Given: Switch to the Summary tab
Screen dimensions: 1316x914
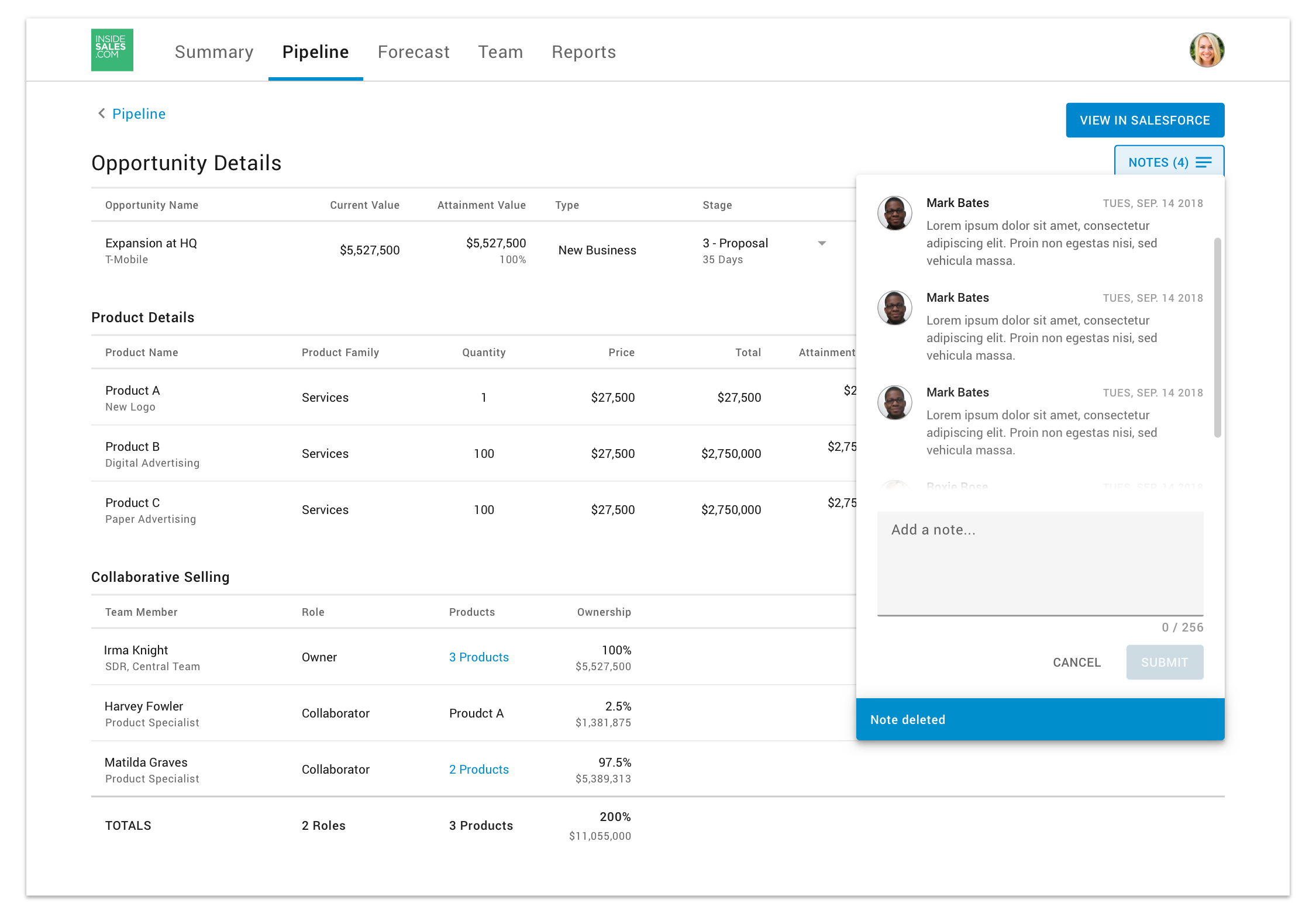Looking at the screenshot, I should [214, 52].
